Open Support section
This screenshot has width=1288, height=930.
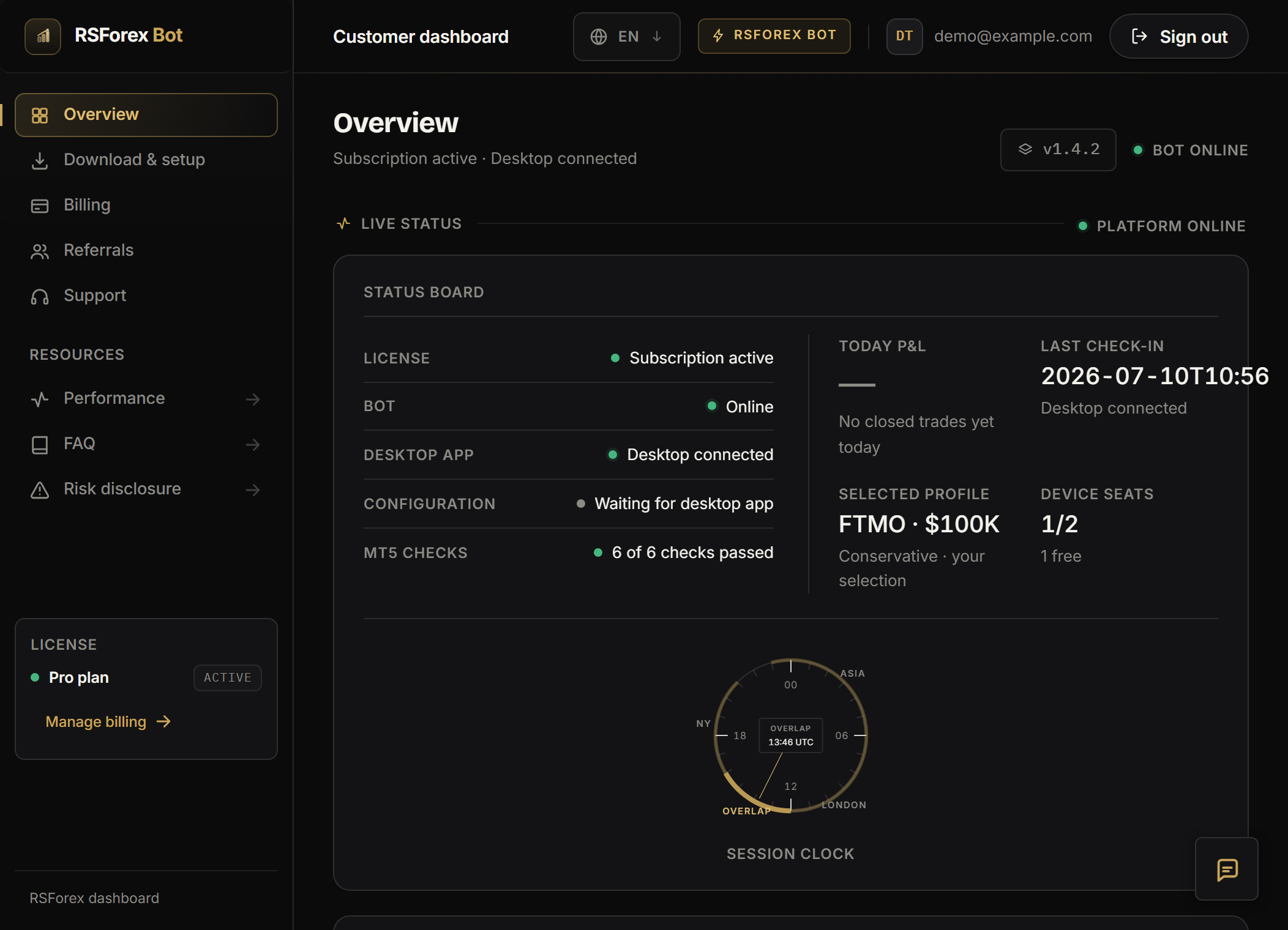click(x=146, y=296)
